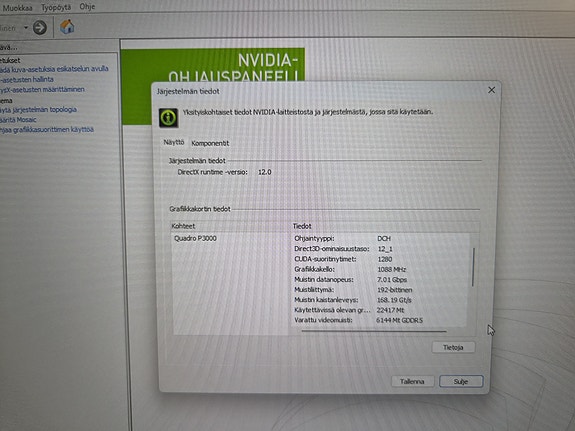Switch to the Näyttö tab
The width and height of the screenshot is (575, 431).
click(x=174, y=142)
